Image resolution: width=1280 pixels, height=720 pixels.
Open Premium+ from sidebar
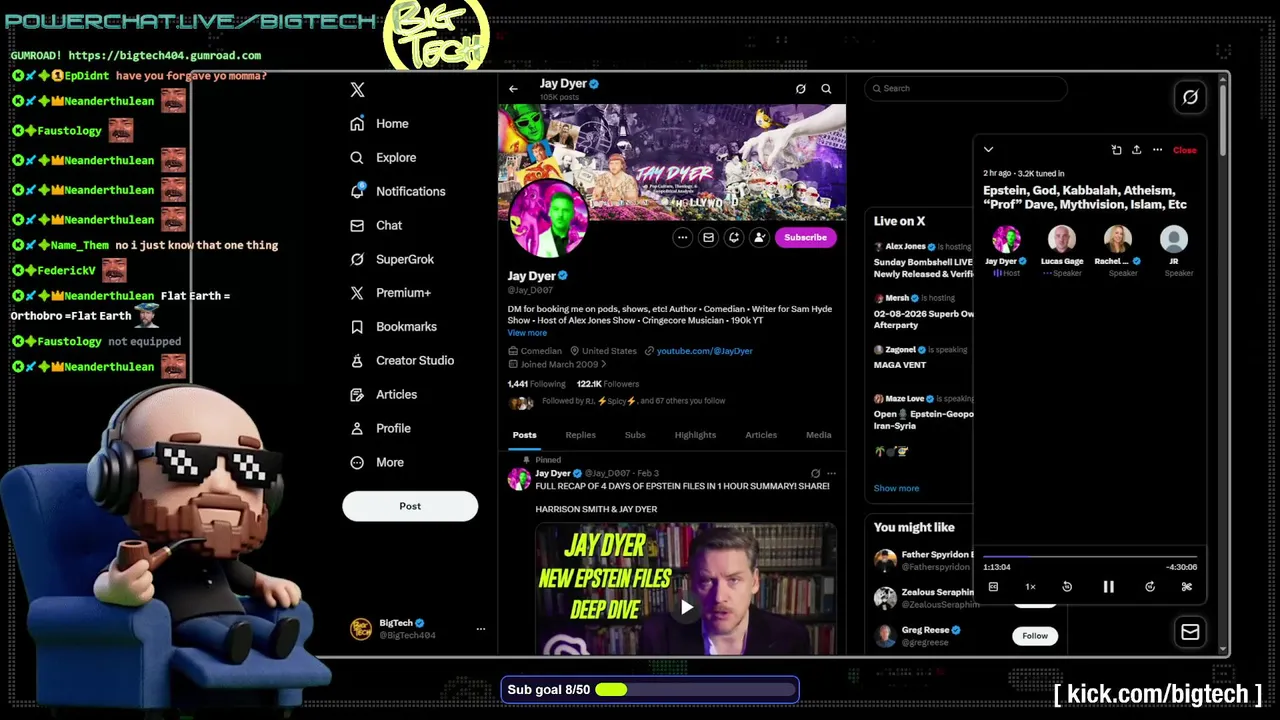tap(390, 293)
